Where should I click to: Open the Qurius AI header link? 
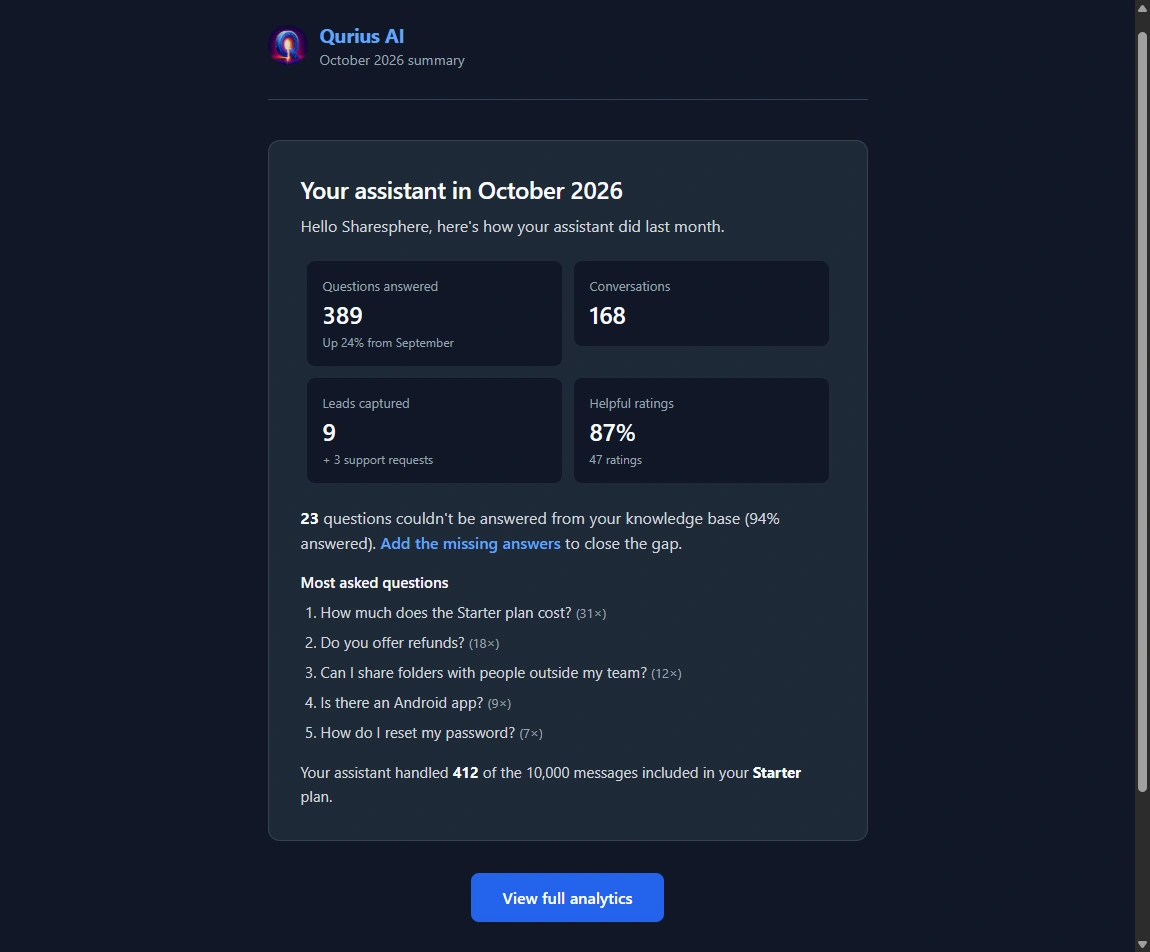click(x=362, y=36)
